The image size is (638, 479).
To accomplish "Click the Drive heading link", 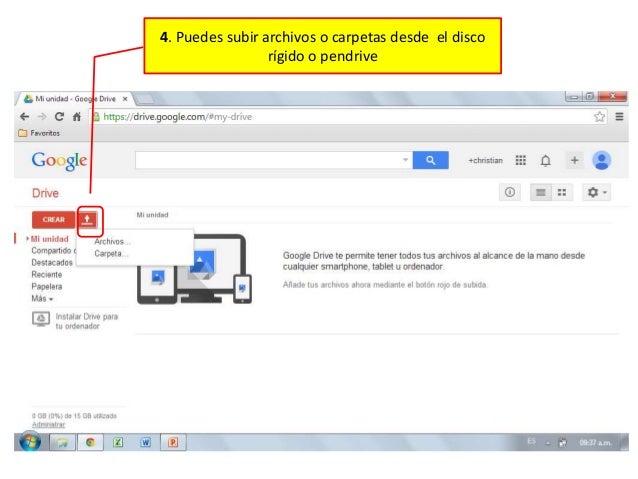I will (45, 193).
